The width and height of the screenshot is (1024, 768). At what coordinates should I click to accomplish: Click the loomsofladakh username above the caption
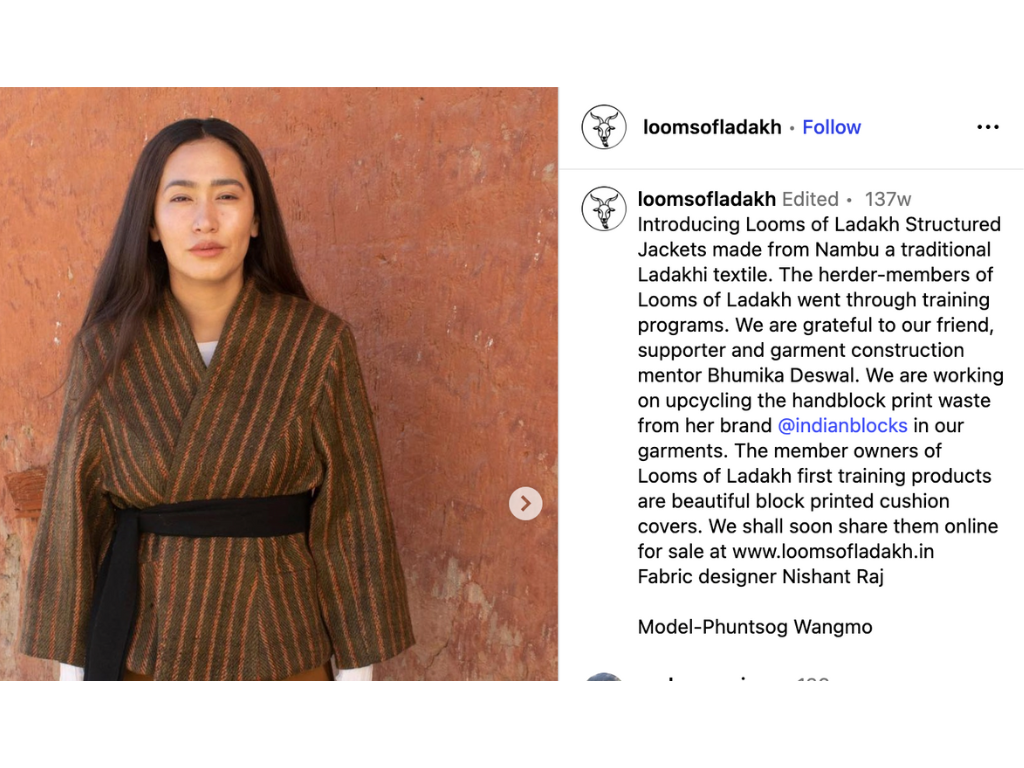point(707,199)
